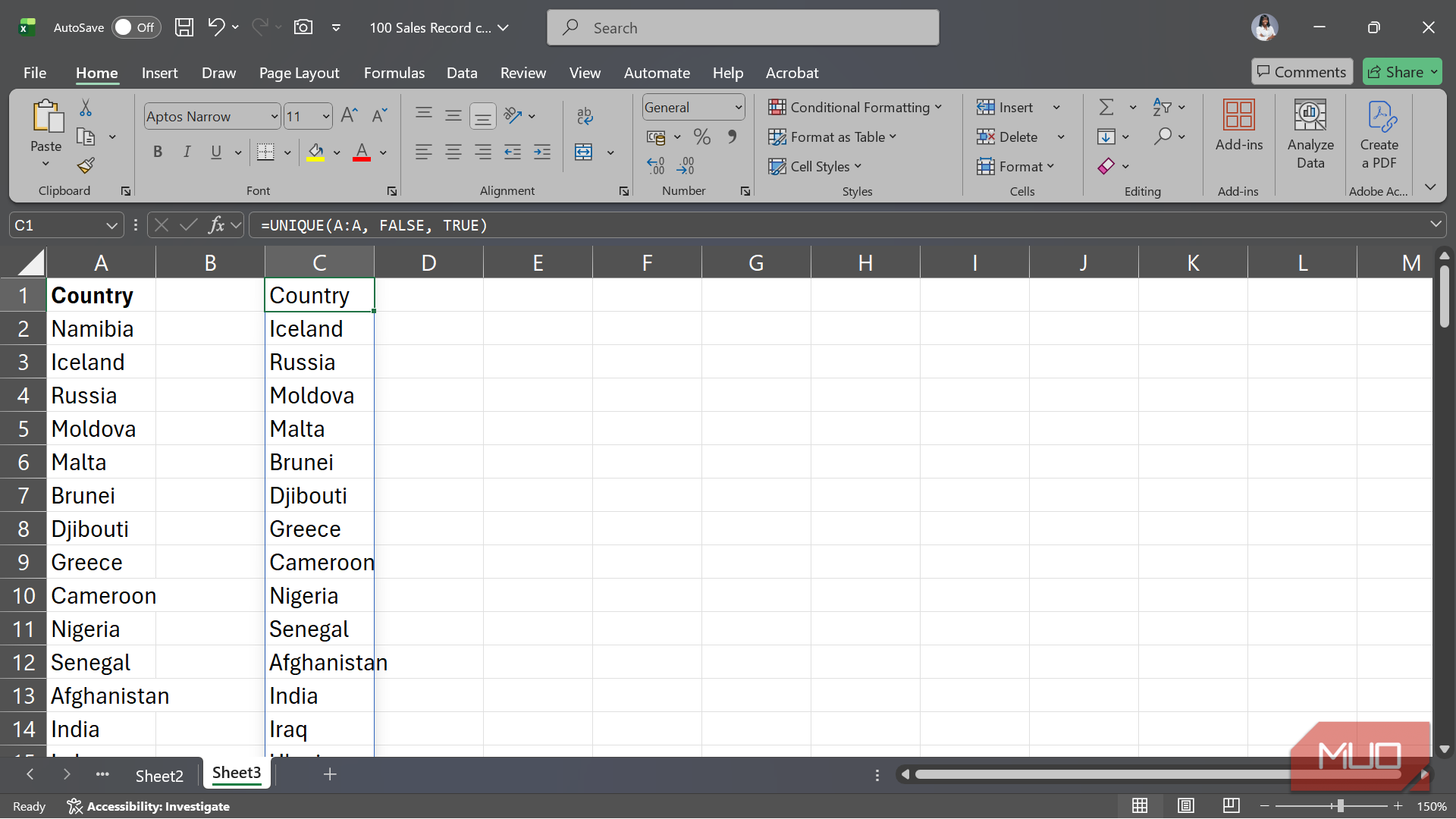Screen dimensions: 1456x819
Task: Add a new sheet with plus button
Action: 330,774
